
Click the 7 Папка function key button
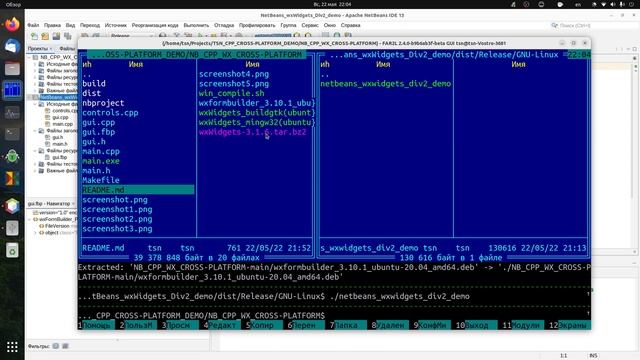click(348, 325)
